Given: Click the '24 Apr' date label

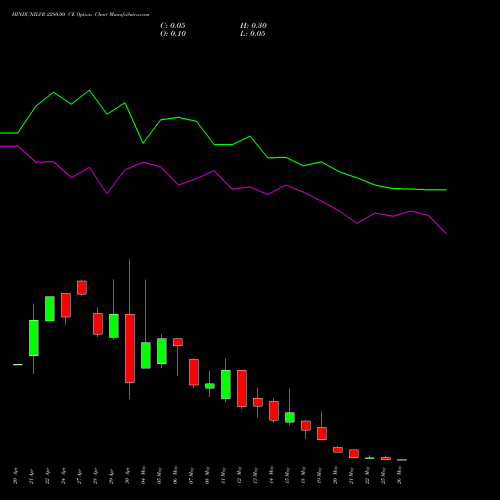Looking at the screenshot, I should pyautogui.click(x=63, y=476).
